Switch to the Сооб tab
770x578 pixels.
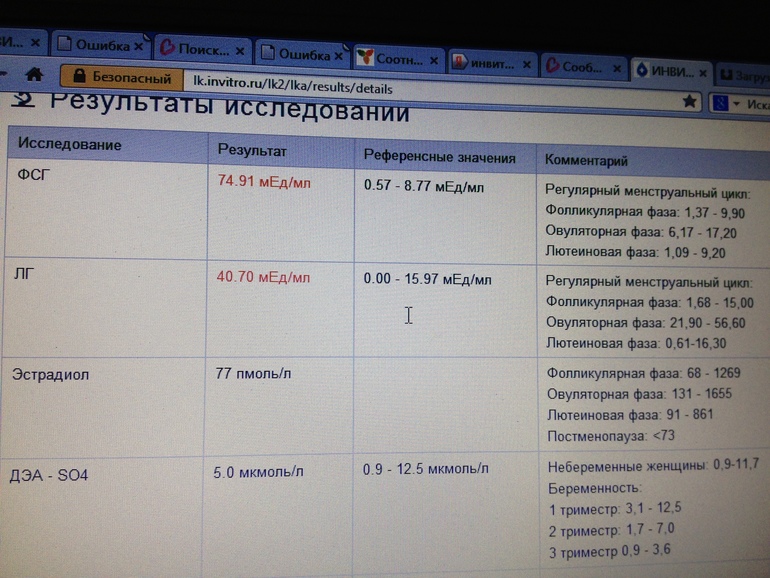pyautogui.click(x=582, y=67)
